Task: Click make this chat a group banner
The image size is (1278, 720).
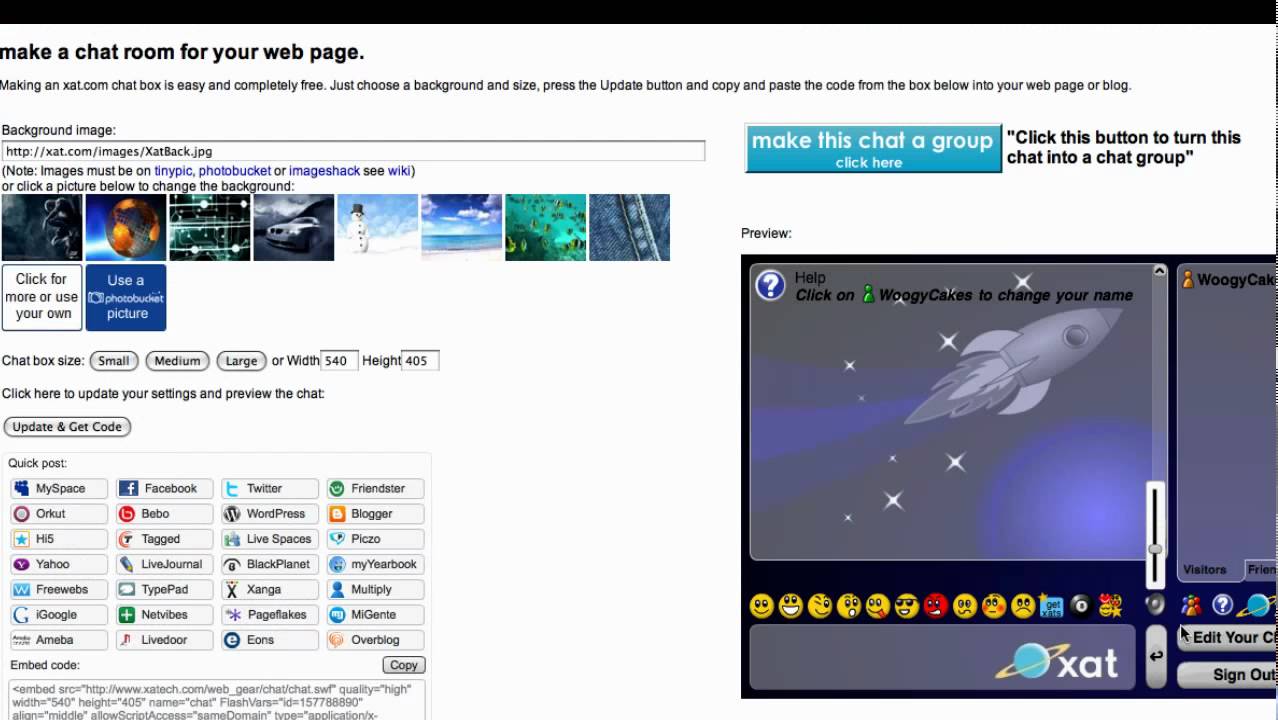Action: [x=873, y=148]
